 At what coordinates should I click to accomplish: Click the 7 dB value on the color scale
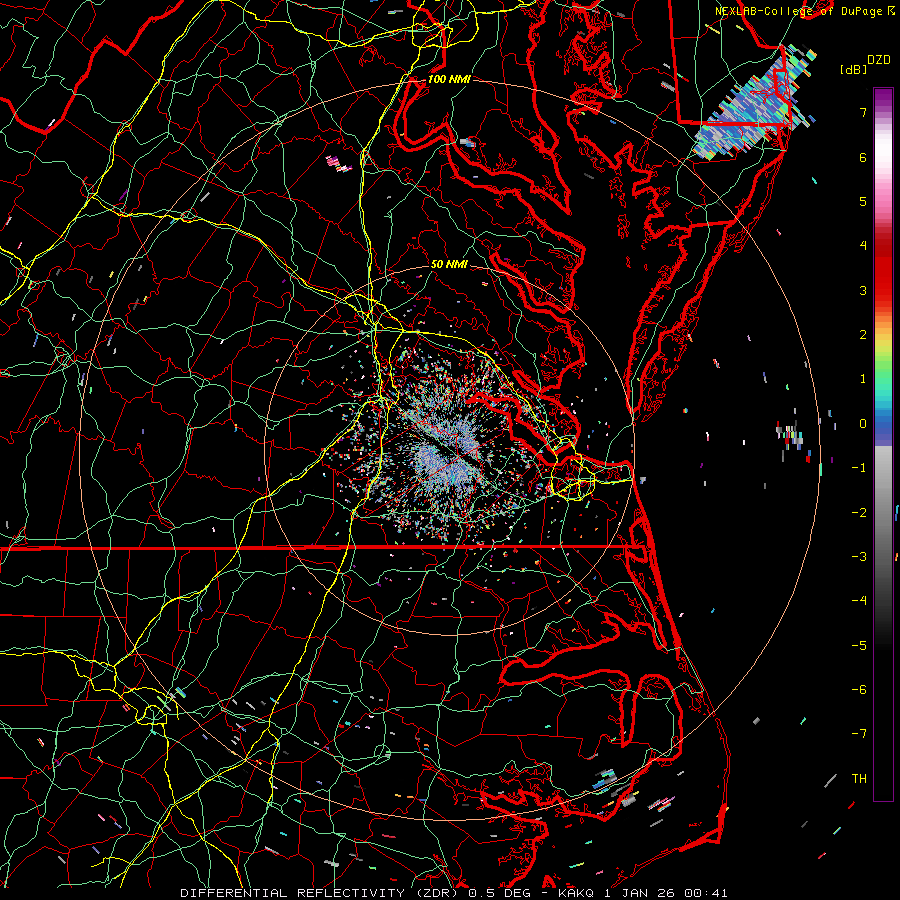click(x=863, y=112)
